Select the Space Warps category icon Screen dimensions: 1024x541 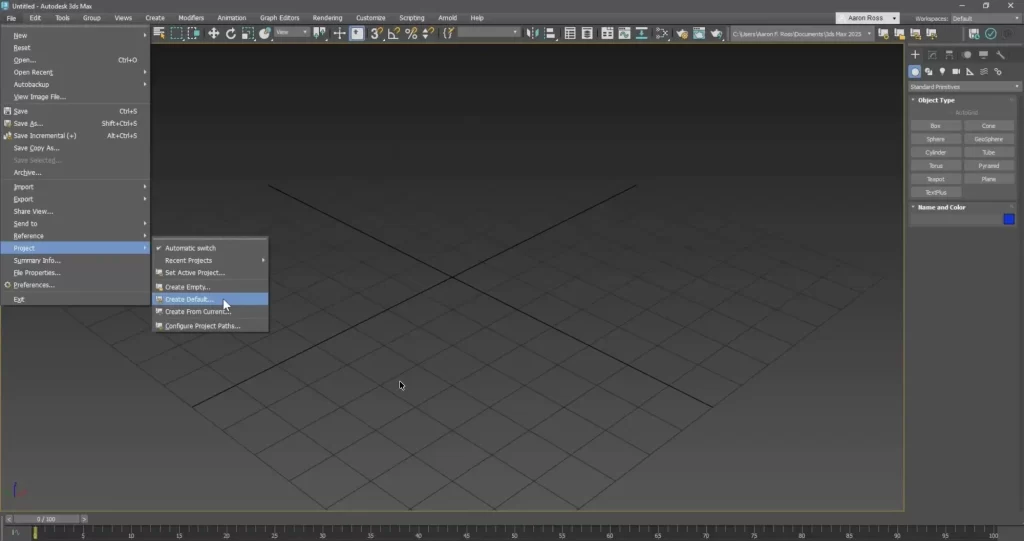984,72
